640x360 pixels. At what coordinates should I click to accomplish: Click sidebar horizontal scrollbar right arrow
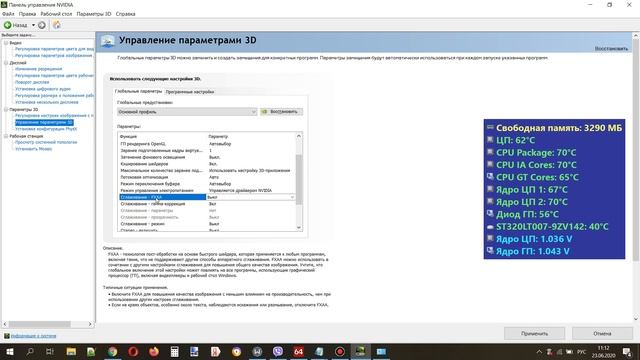90,324
